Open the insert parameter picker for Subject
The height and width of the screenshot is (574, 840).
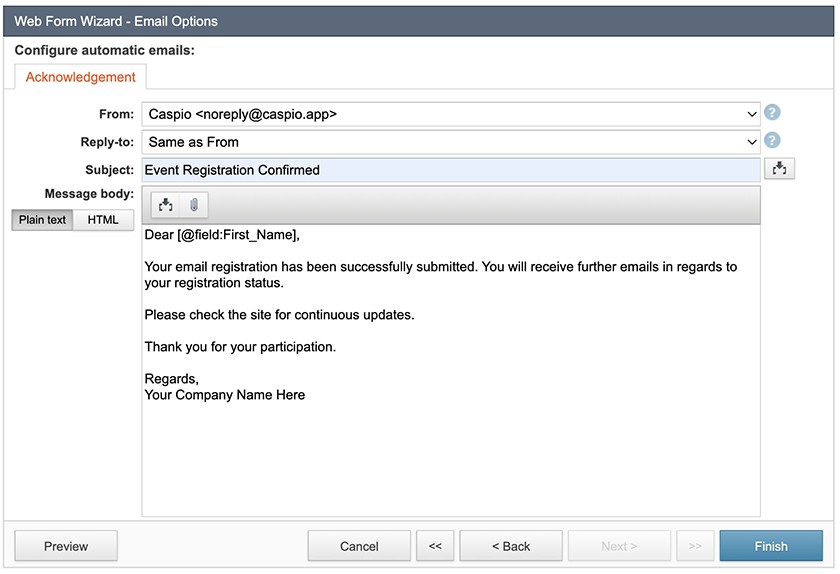[779, 169]
